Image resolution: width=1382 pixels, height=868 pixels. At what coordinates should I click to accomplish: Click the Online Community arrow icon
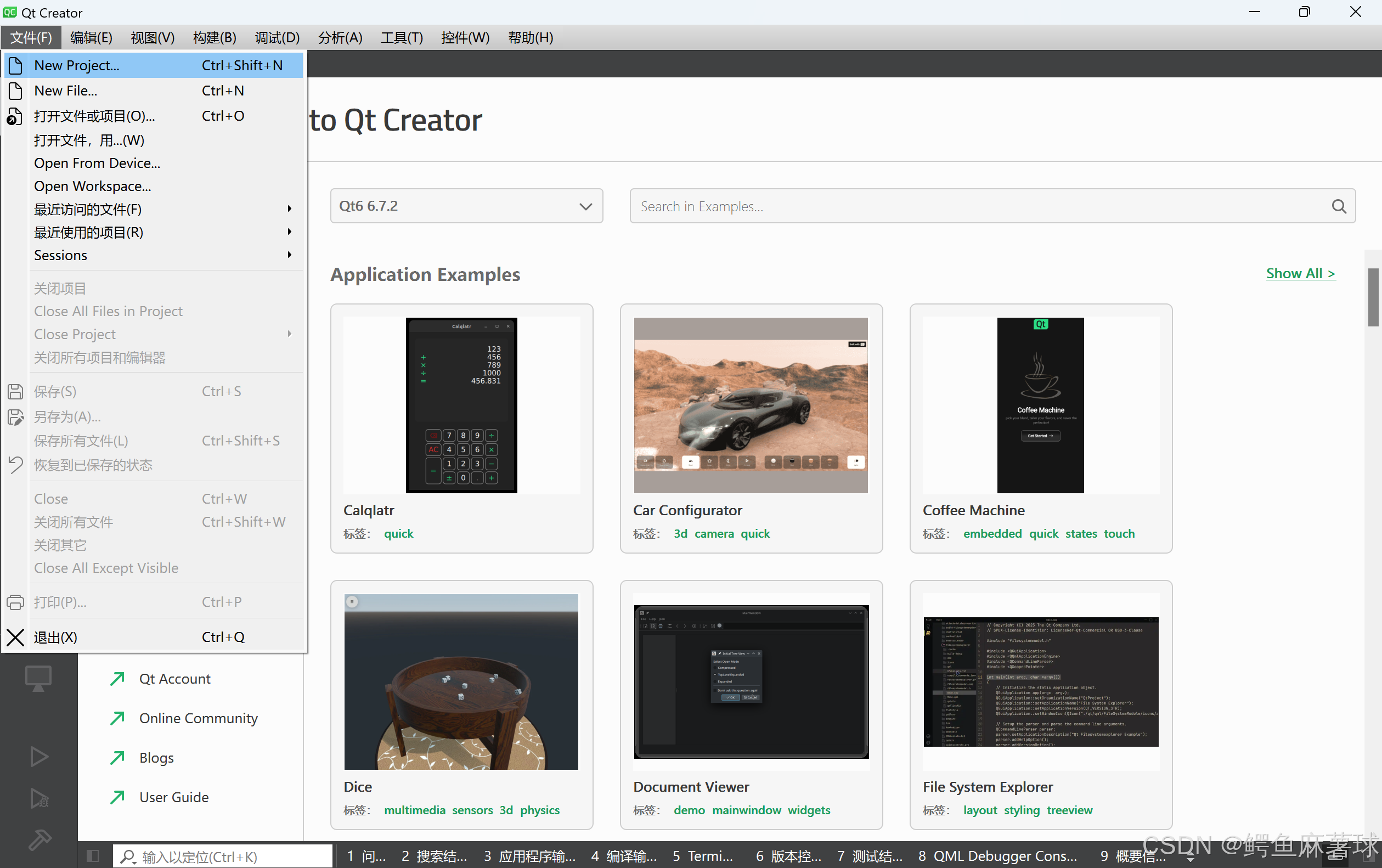[x=117, y=718]
